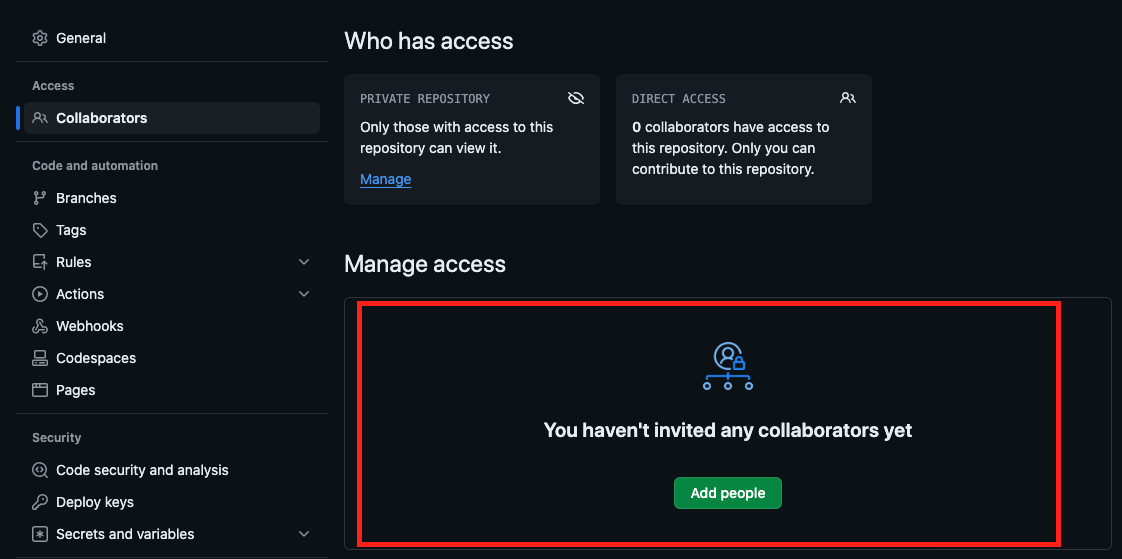Click the Deploy keys key icon

point(40,502)
